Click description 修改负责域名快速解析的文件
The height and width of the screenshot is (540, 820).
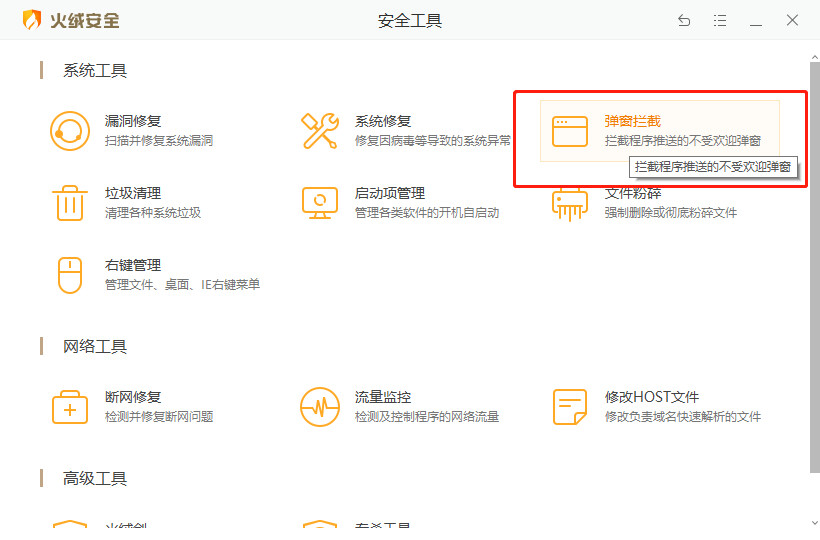click(x=682, y=417)
